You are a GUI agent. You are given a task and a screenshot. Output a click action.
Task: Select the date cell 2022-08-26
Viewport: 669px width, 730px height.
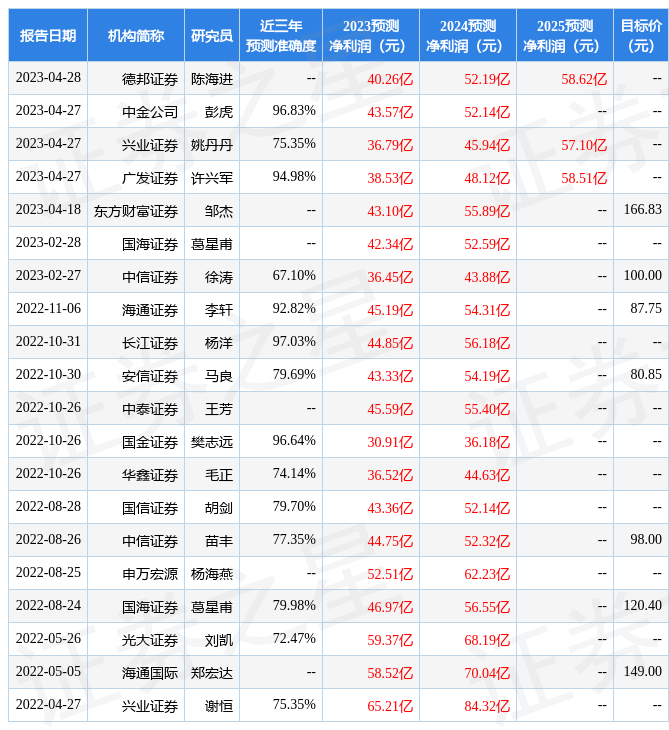[48, 540]
